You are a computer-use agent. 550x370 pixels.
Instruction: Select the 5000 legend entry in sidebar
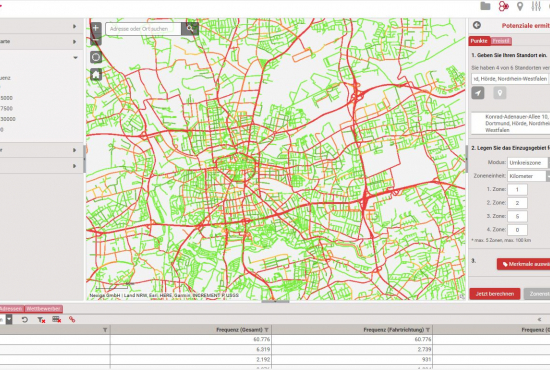tap(6, 98)
